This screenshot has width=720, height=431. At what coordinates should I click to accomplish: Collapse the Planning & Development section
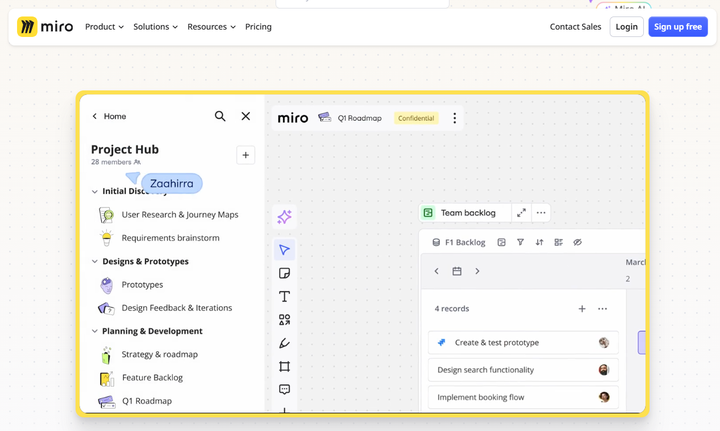[x=95, y=331]
